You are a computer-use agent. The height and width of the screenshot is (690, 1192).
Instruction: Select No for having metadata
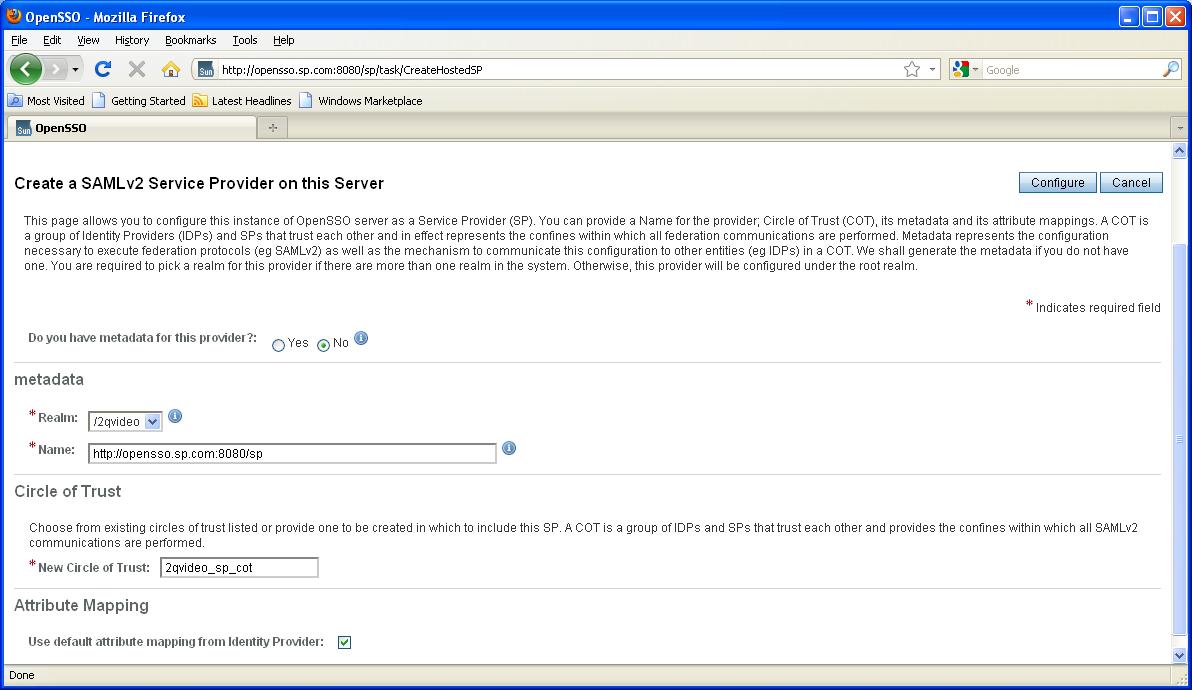[x=323, y=345]
